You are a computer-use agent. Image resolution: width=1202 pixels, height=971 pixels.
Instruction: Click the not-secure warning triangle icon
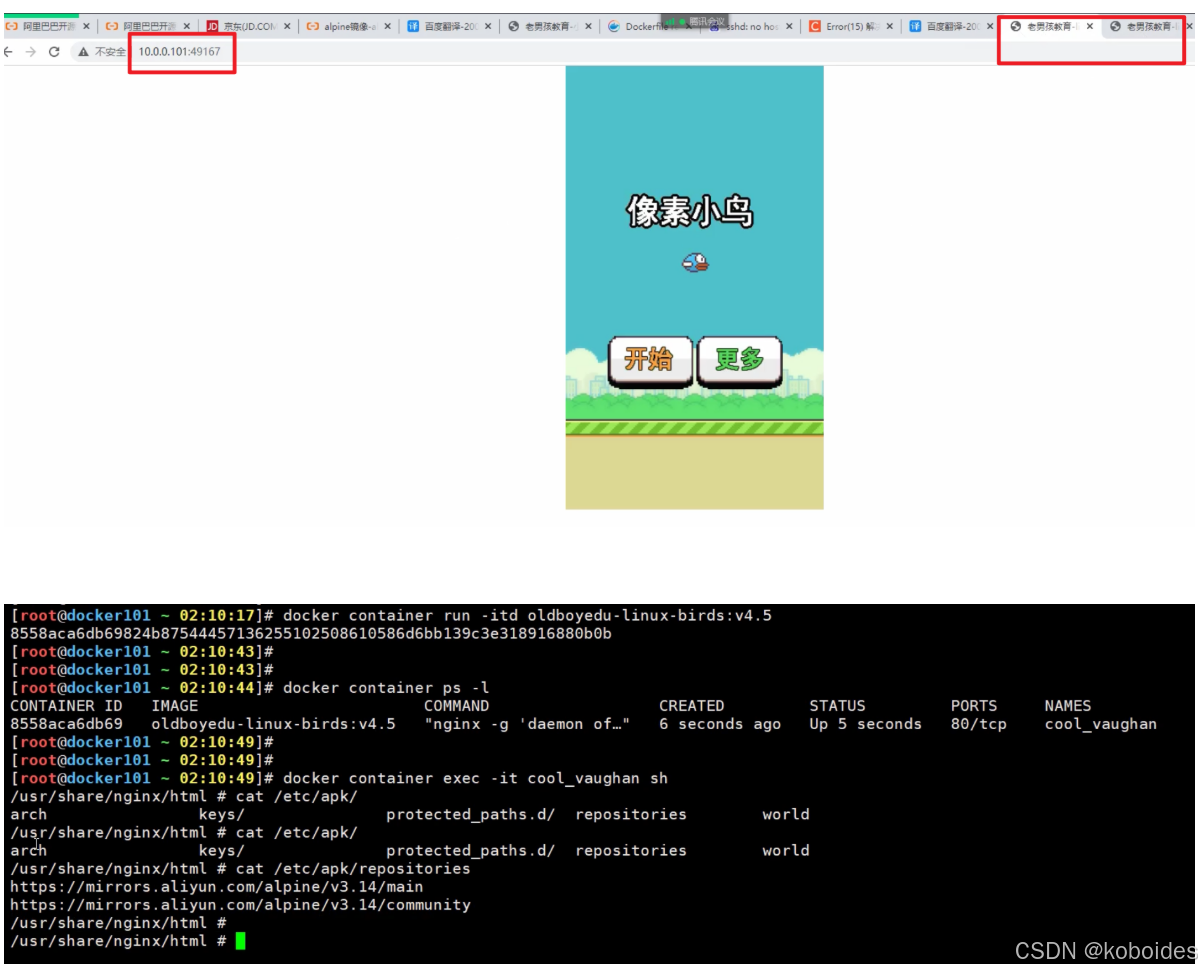(84, 51)
